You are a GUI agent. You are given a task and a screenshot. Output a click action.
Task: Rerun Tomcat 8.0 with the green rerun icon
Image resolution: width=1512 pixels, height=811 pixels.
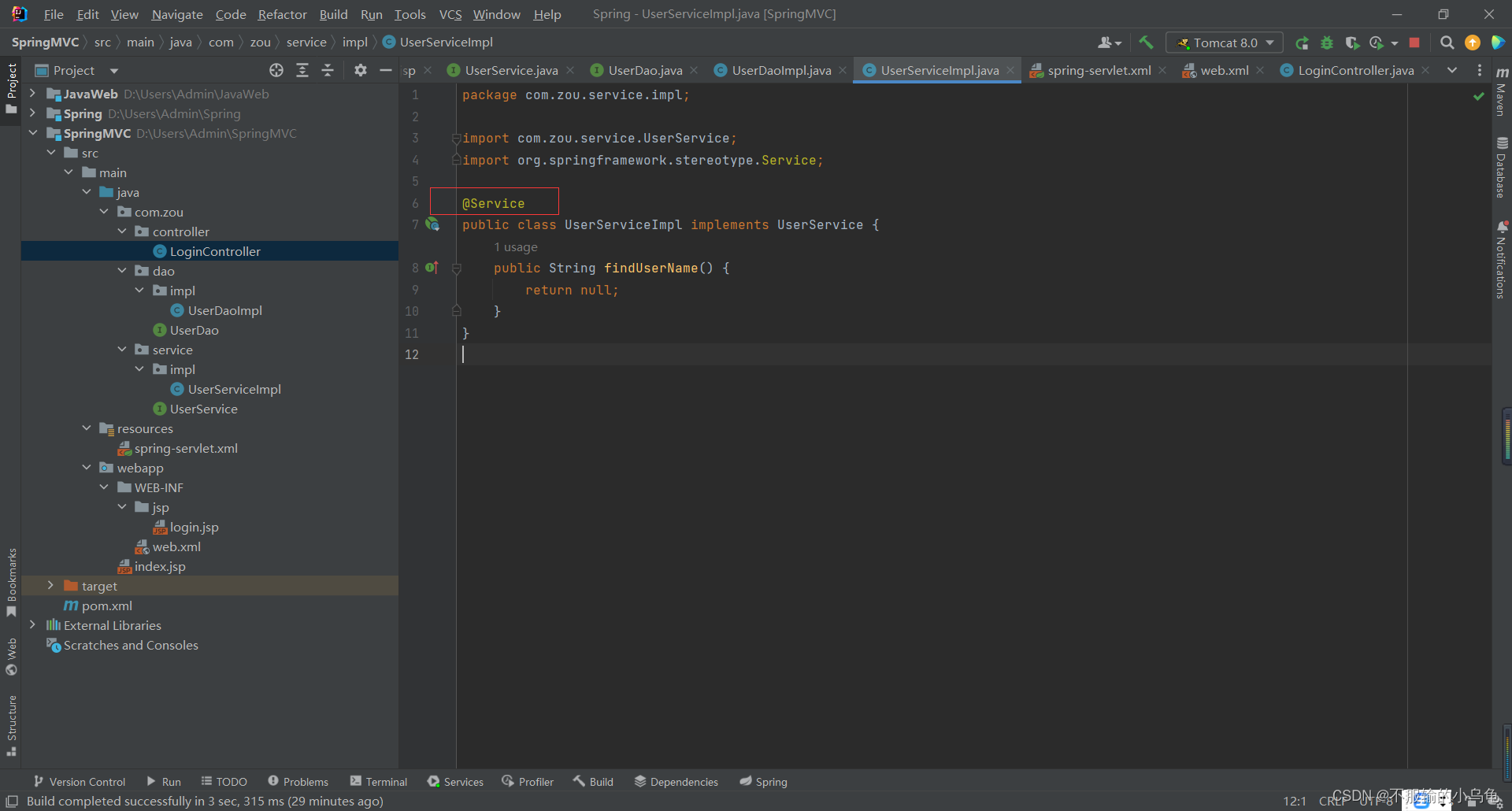click(x=1302, y=43)
